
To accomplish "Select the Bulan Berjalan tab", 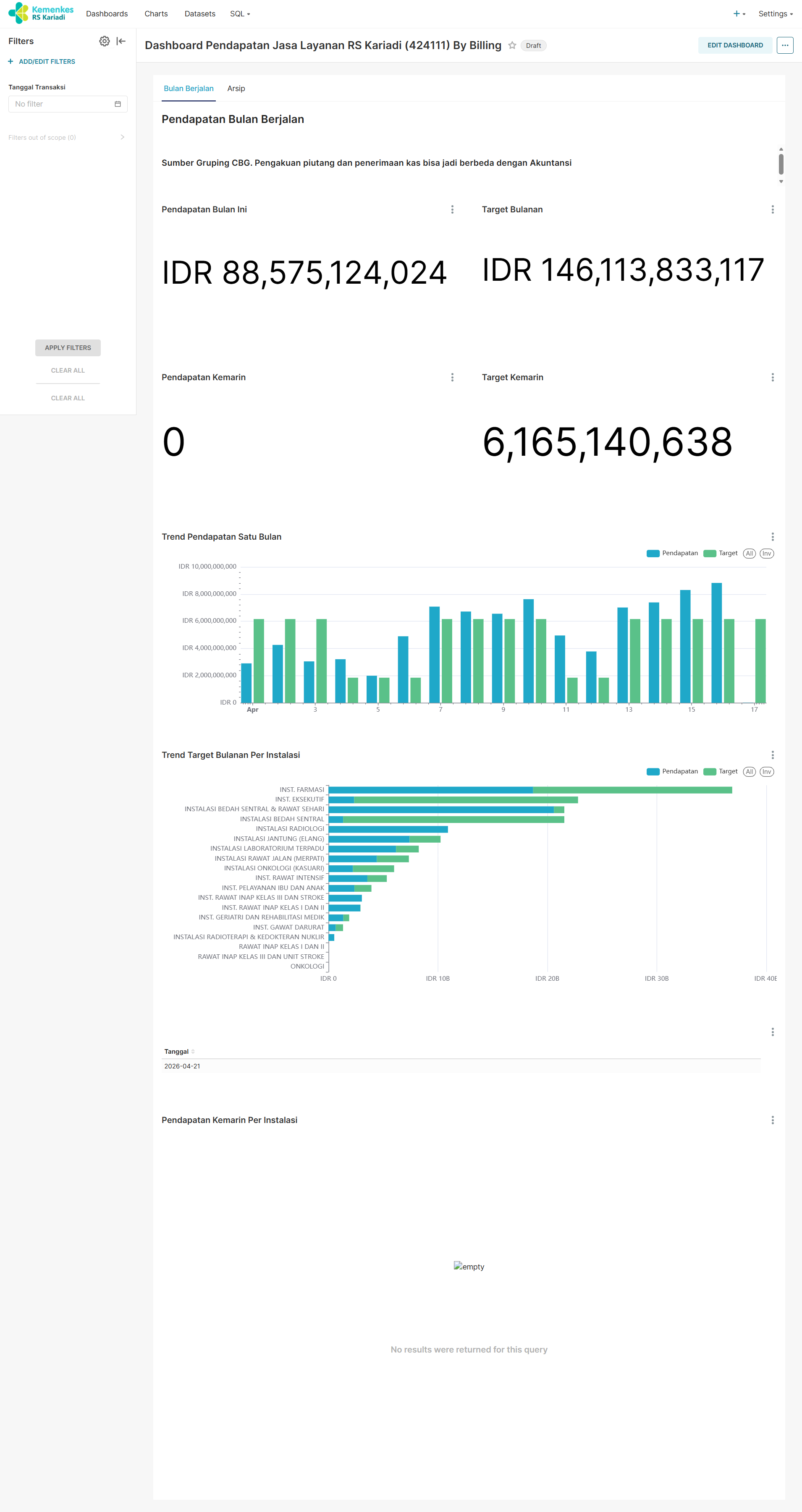I will coord(189,89).
